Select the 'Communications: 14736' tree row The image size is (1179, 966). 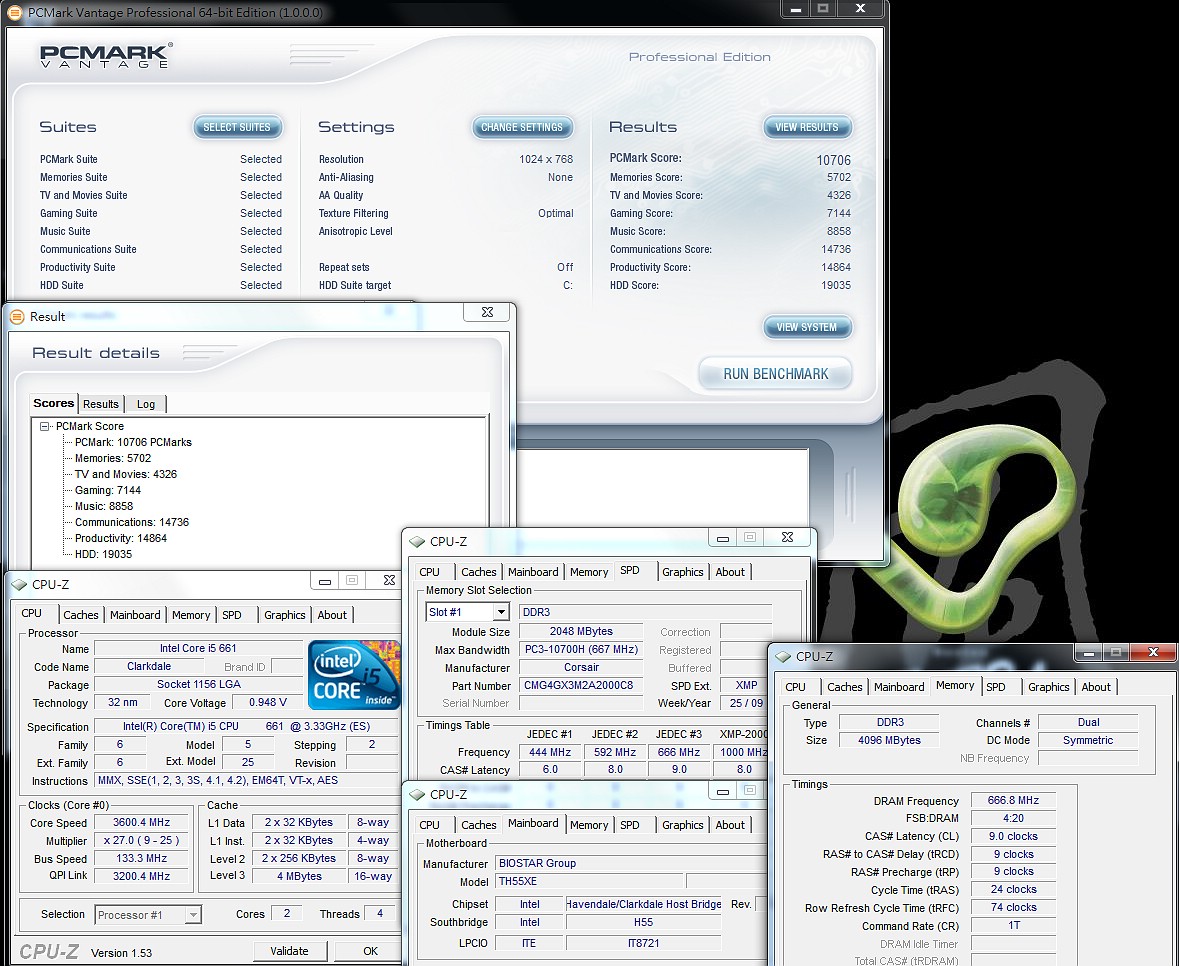132,522
